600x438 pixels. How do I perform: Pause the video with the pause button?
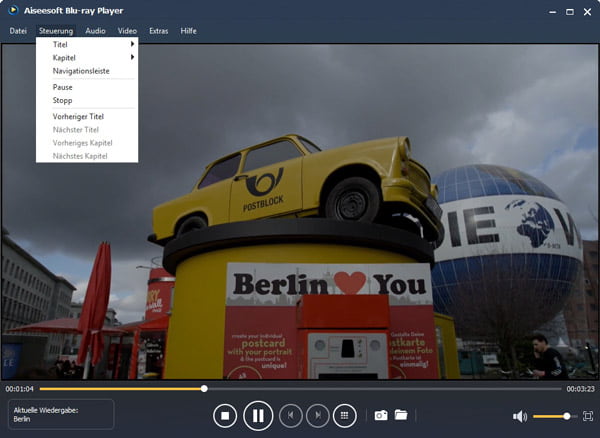[257, 415]
